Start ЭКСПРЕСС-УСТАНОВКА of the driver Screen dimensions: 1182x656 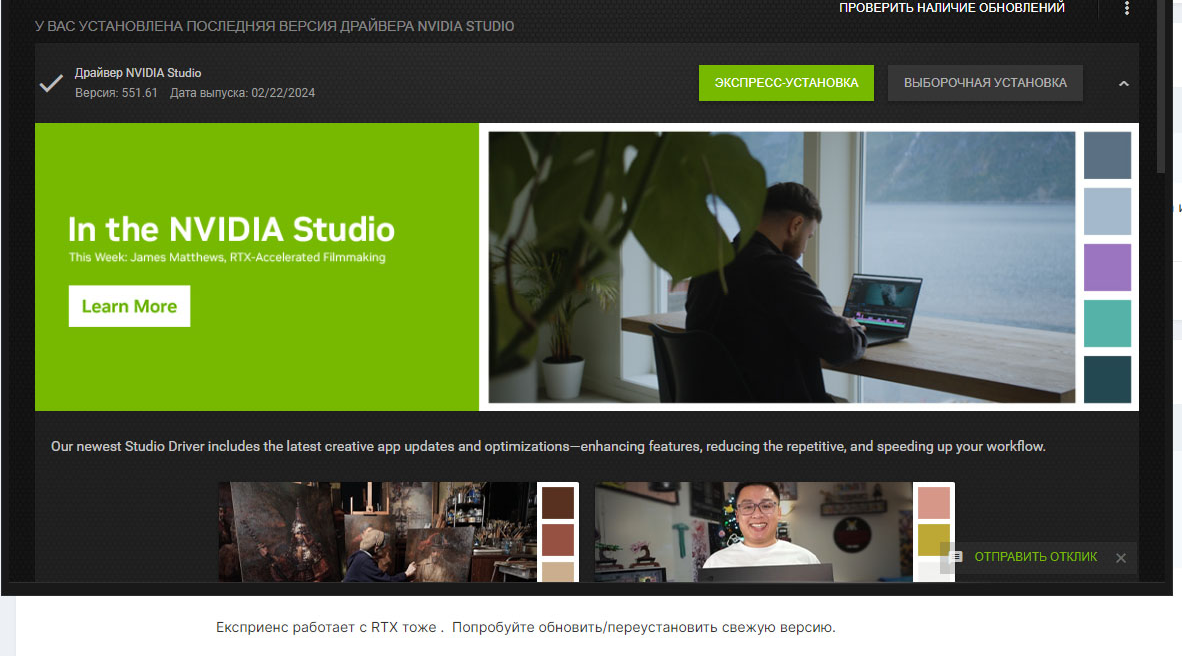(786, 83)
